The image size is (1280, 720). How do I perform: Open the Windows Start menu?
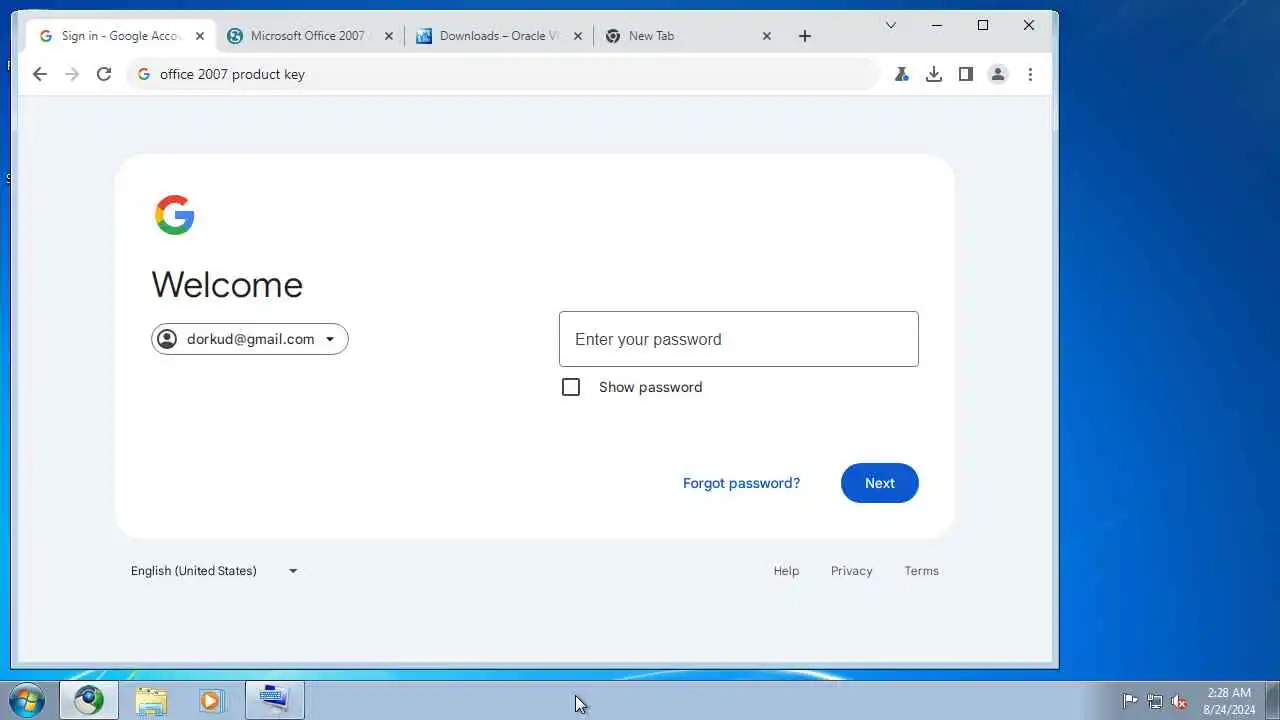pos(26,700)
